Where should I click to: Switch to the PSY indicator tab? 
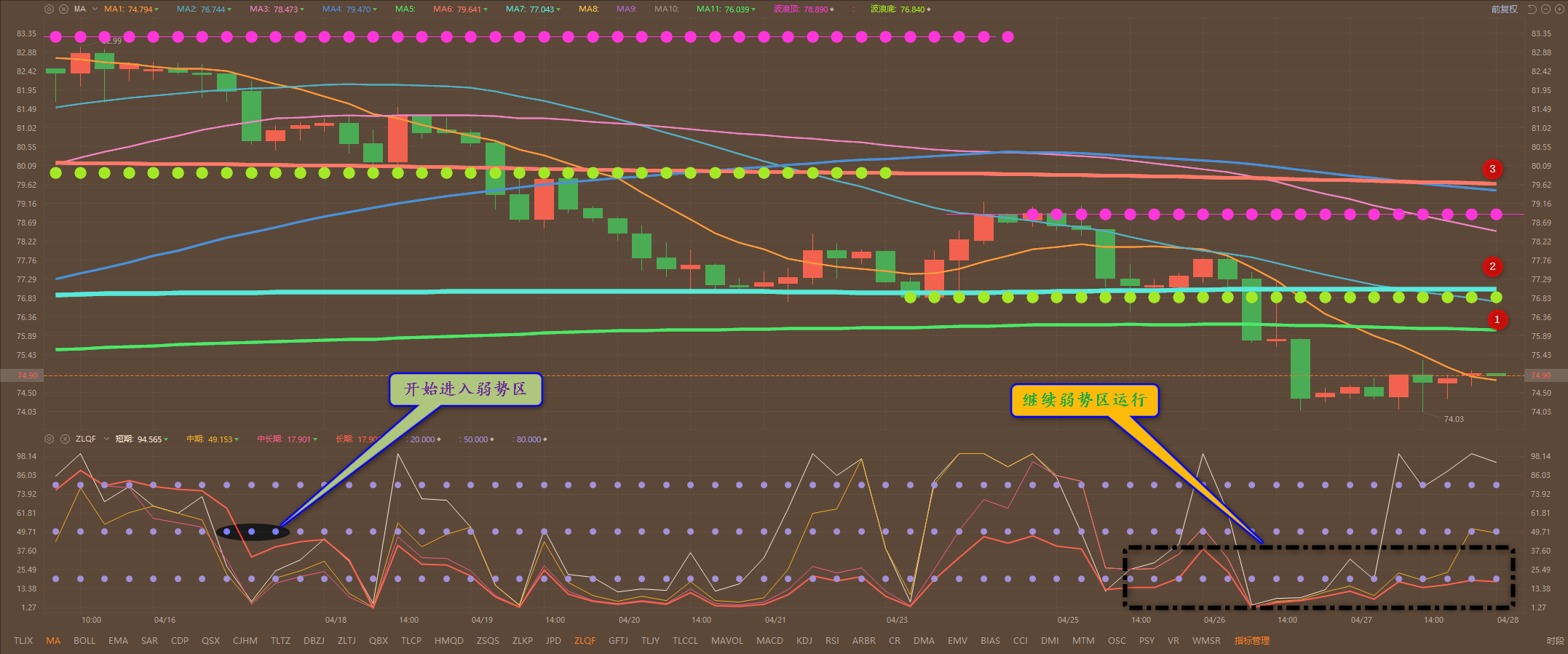point(1147,641)
